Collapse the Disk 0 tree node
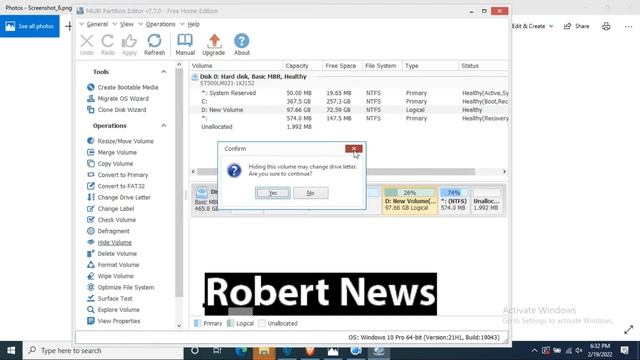Screen dimensions: 640x360 [195, 77]
